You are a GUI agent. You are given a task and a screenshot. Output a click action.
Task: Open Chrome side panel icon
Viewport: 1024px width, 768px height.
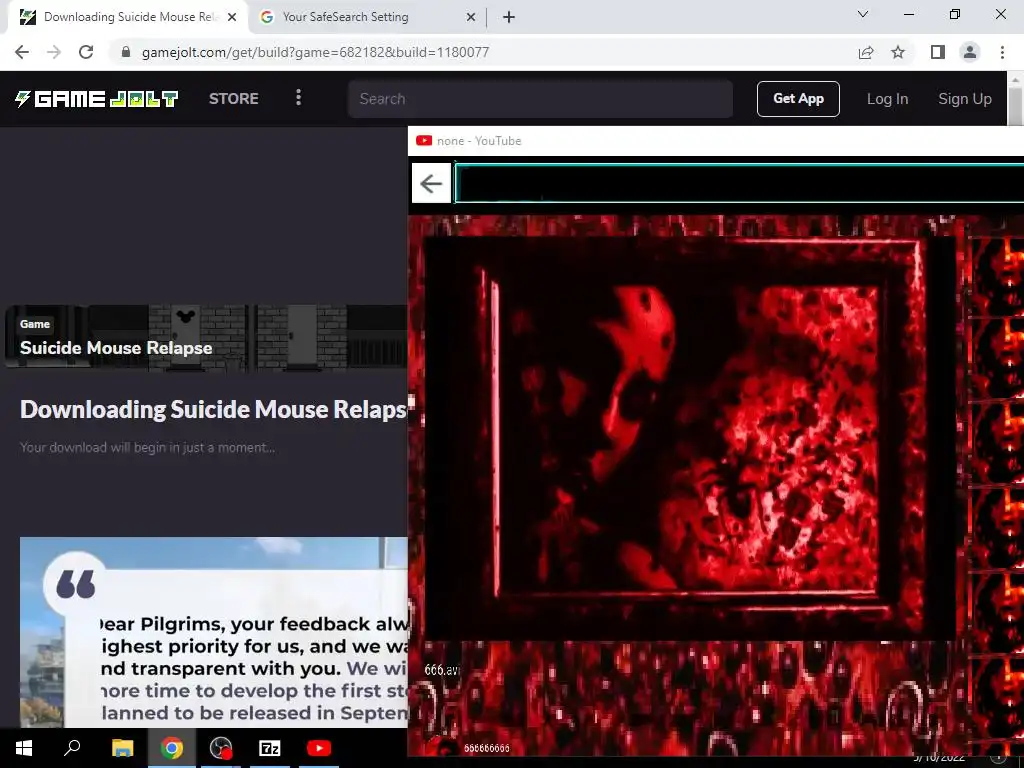click(x=938, y=52)
